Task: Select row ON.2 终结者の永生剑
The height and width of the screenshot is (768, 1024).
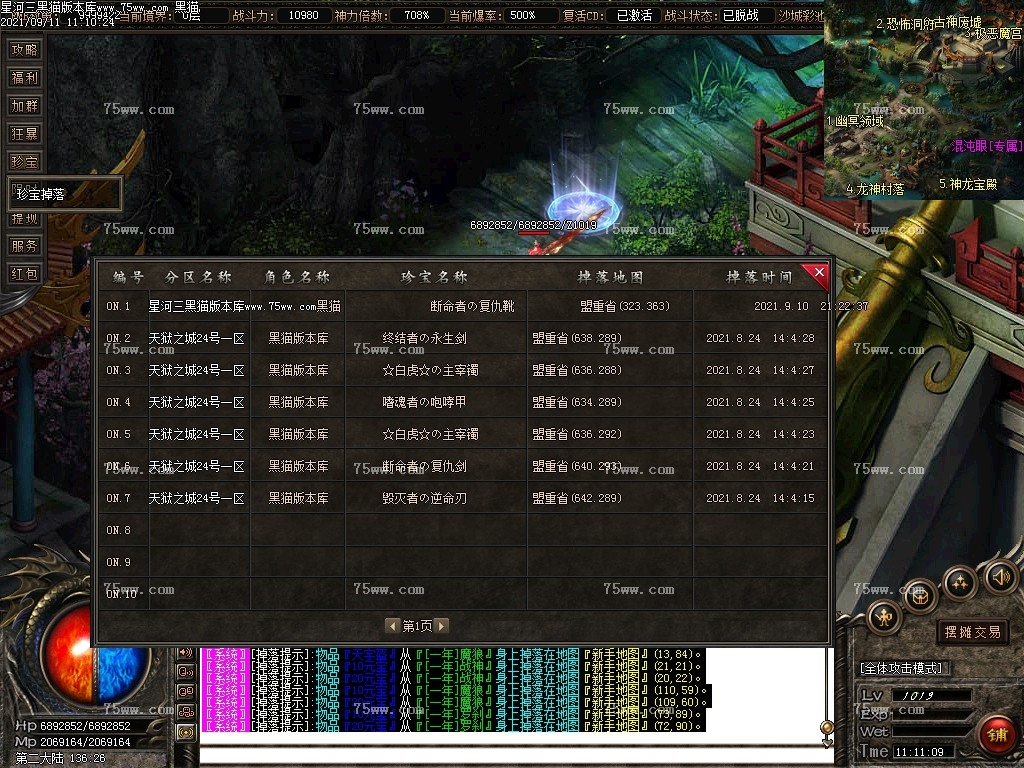Action: point(462,338)
